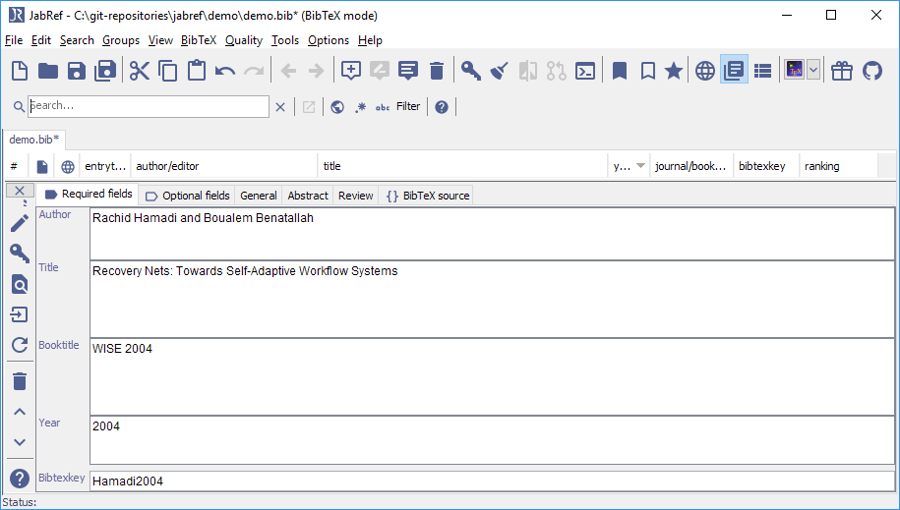This screenshot has height=510, width=900.
Task: Open an existing library folder icon
Action: 48,71
